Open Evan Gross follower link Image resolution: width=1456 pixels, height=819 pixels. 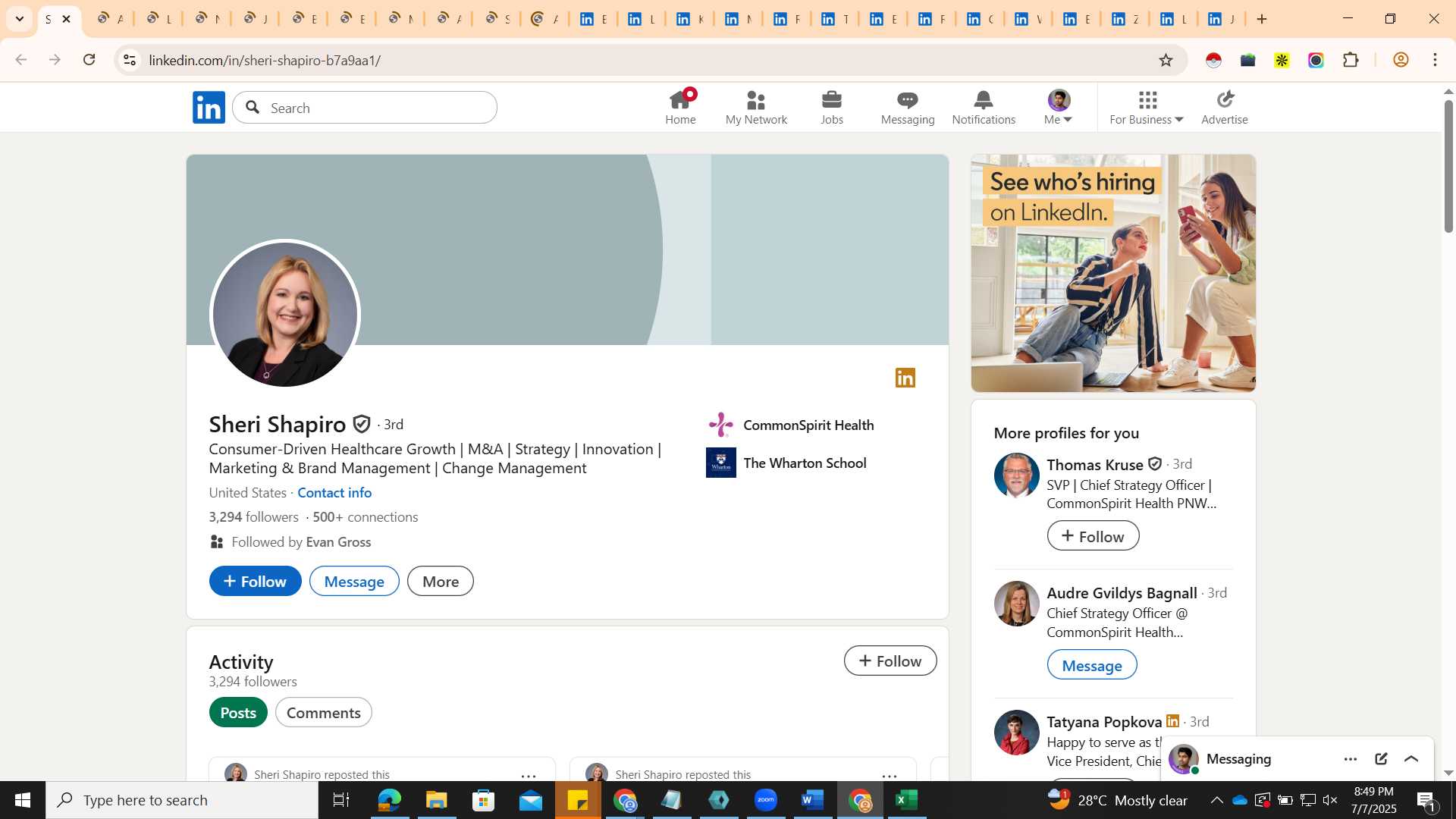coord(338,541)
